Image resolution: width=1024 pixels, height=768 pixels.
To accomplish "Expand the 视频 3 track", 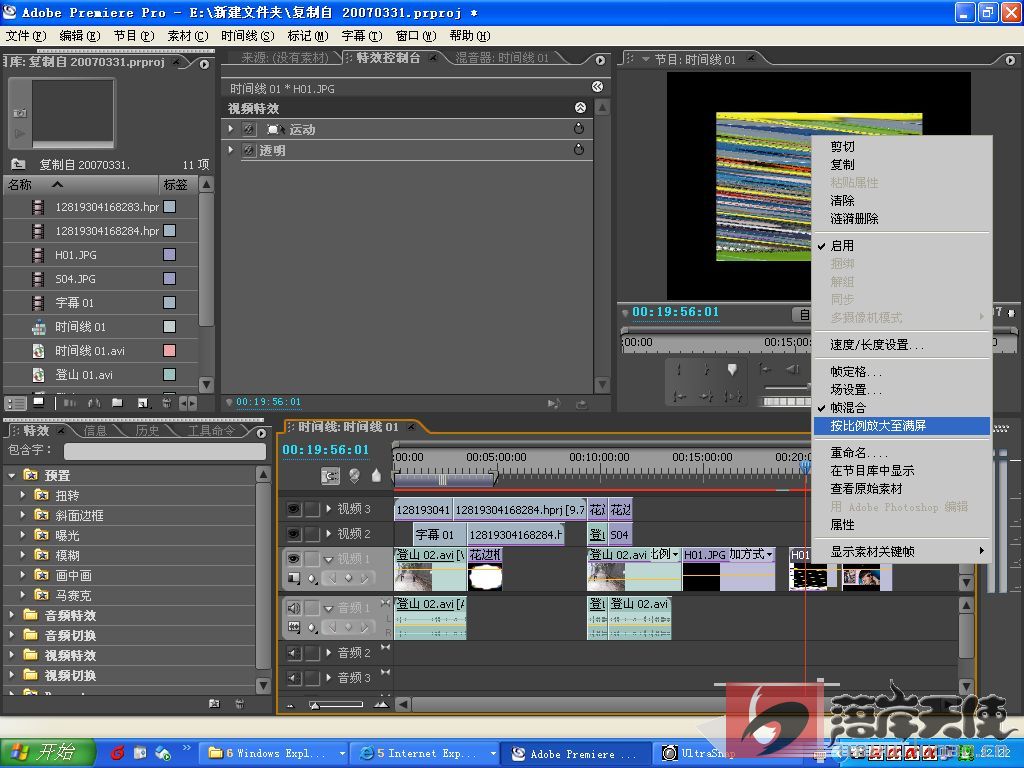I will coord(328,508).
